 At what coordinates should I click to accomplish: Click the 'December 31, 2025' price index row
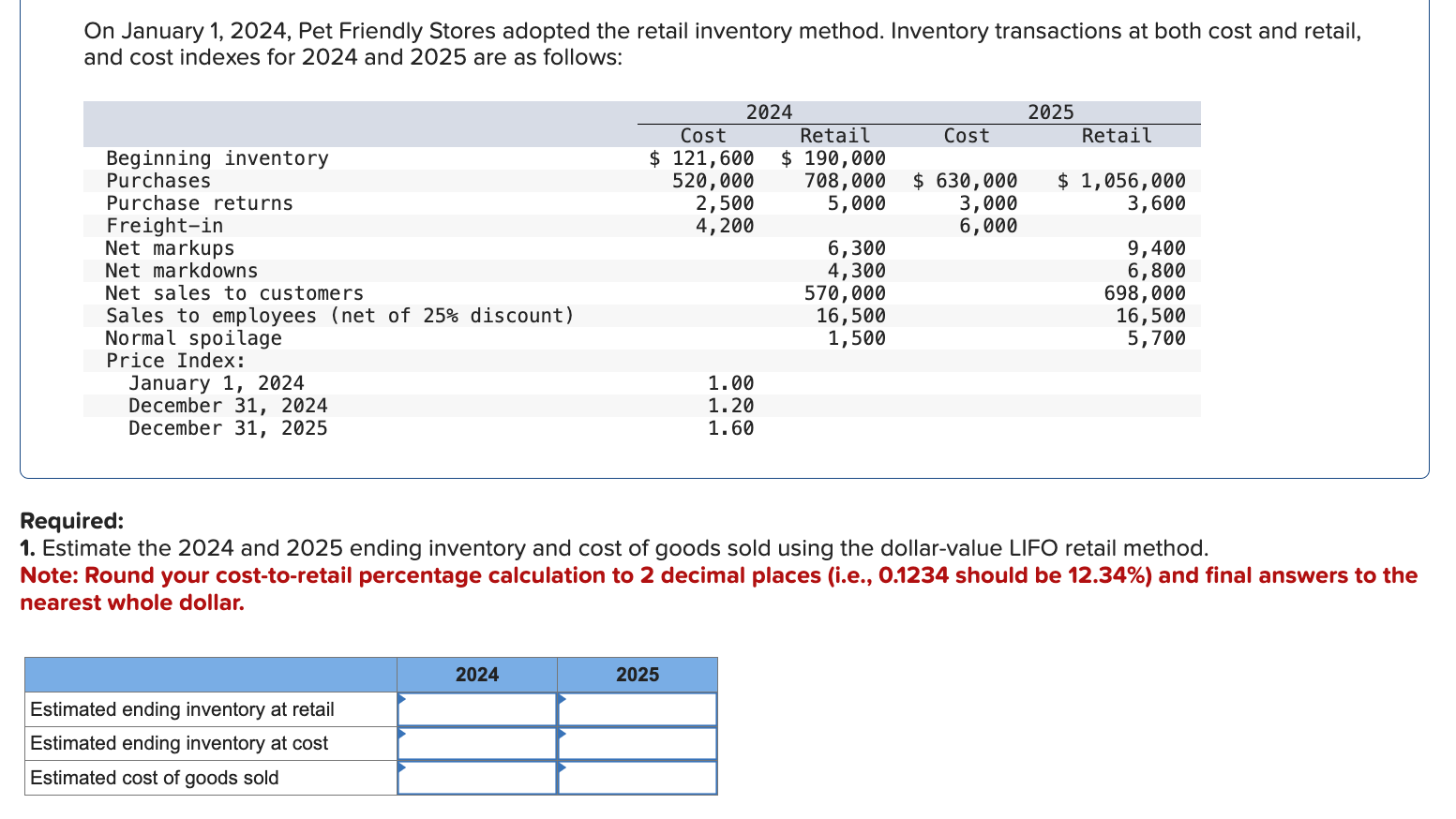pos(229,428)
